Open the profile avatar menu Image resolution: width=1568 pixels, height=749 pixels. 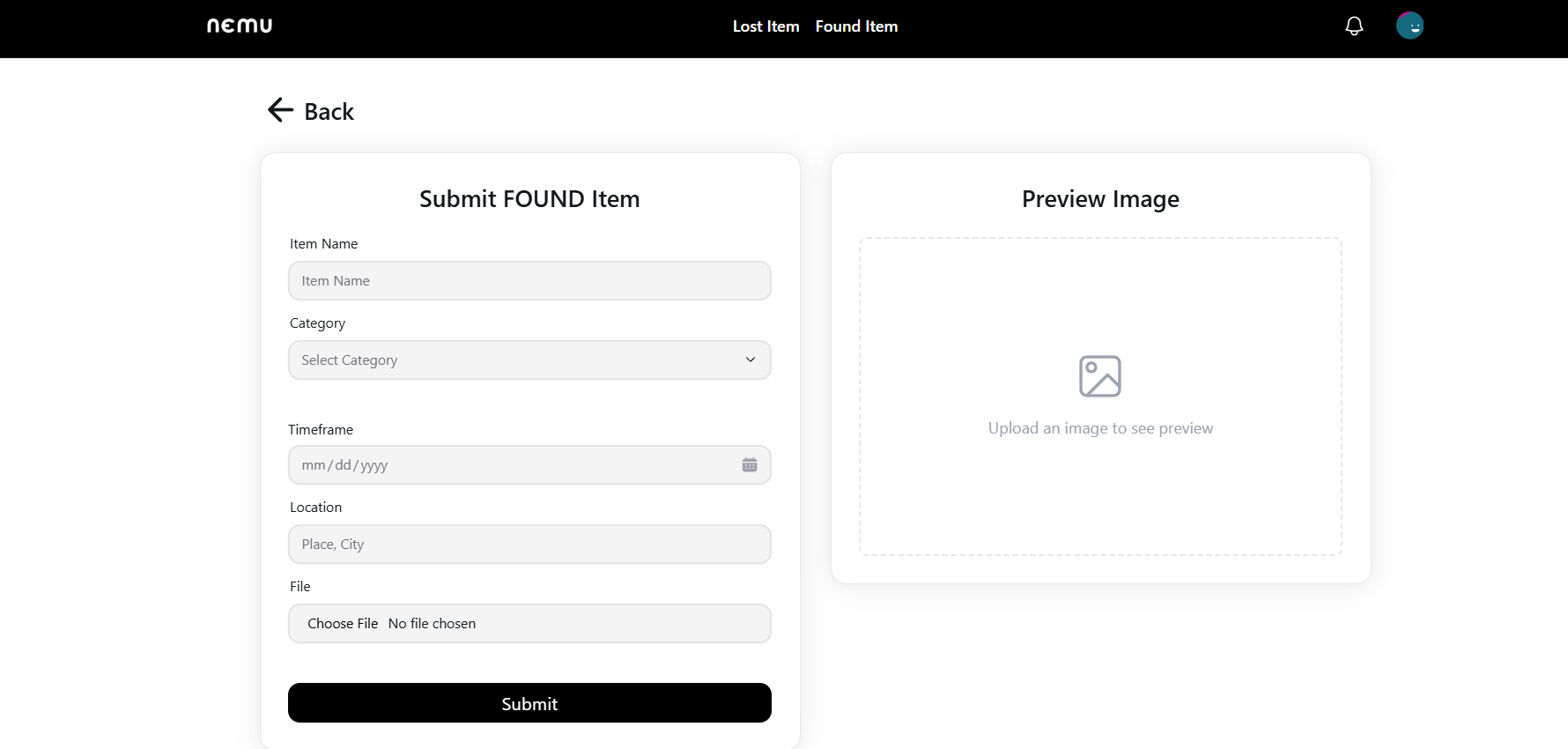coord(1409,26)
